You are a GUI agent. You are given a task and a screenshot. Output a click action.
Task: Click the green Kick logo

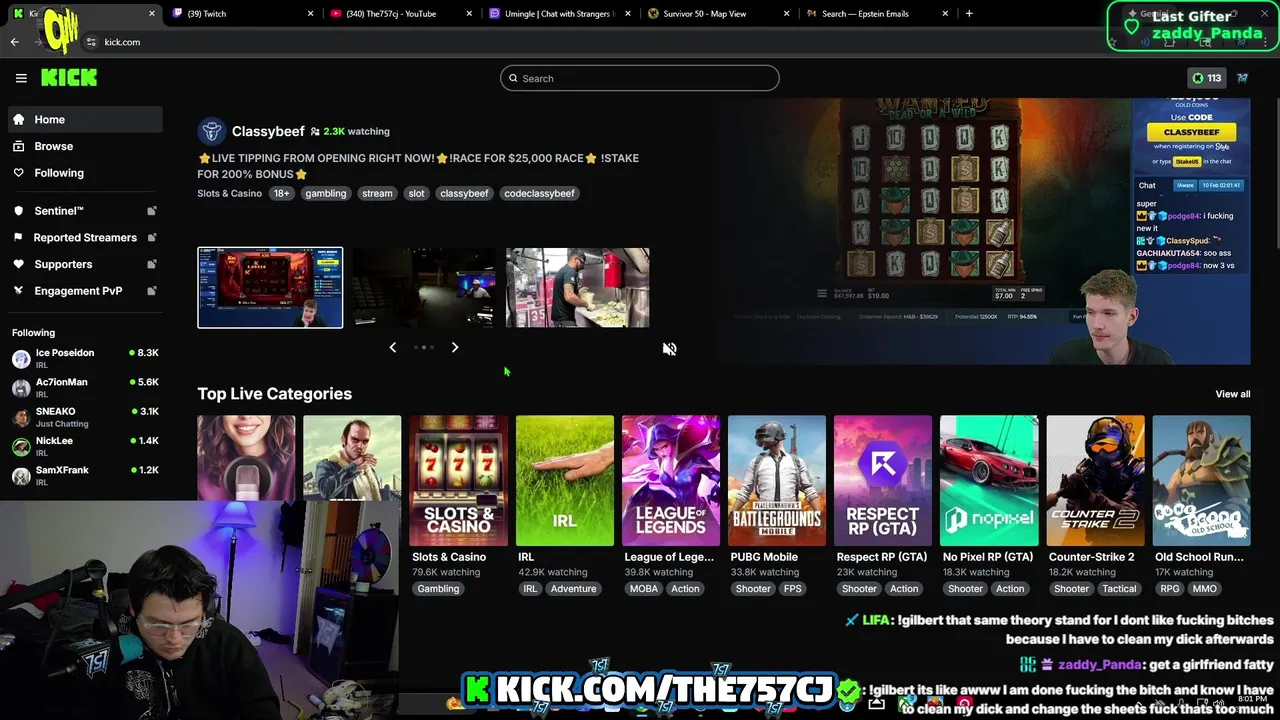69,78
